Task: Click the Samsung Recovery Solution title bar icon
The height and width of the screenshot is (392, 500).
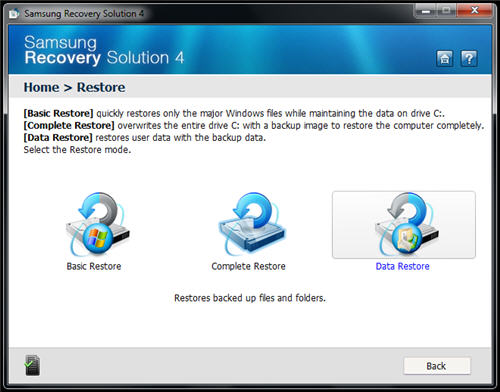Action: pos(14,14)
